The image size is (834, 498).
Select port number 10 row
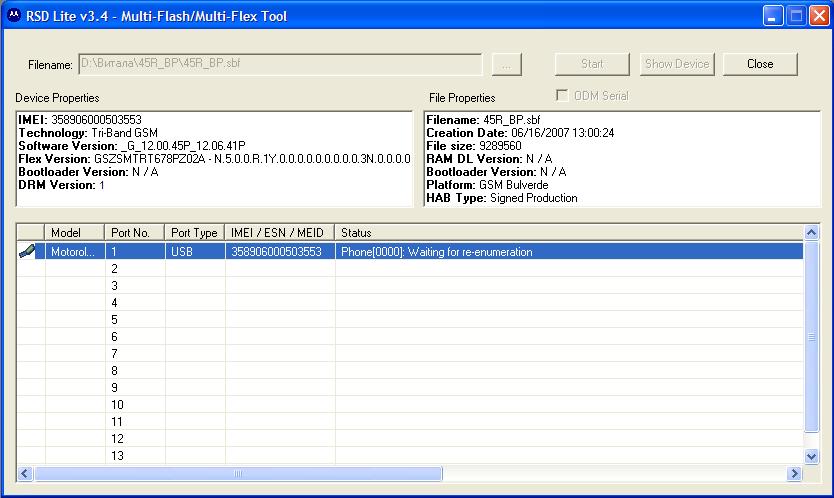(x=410, y=405)
